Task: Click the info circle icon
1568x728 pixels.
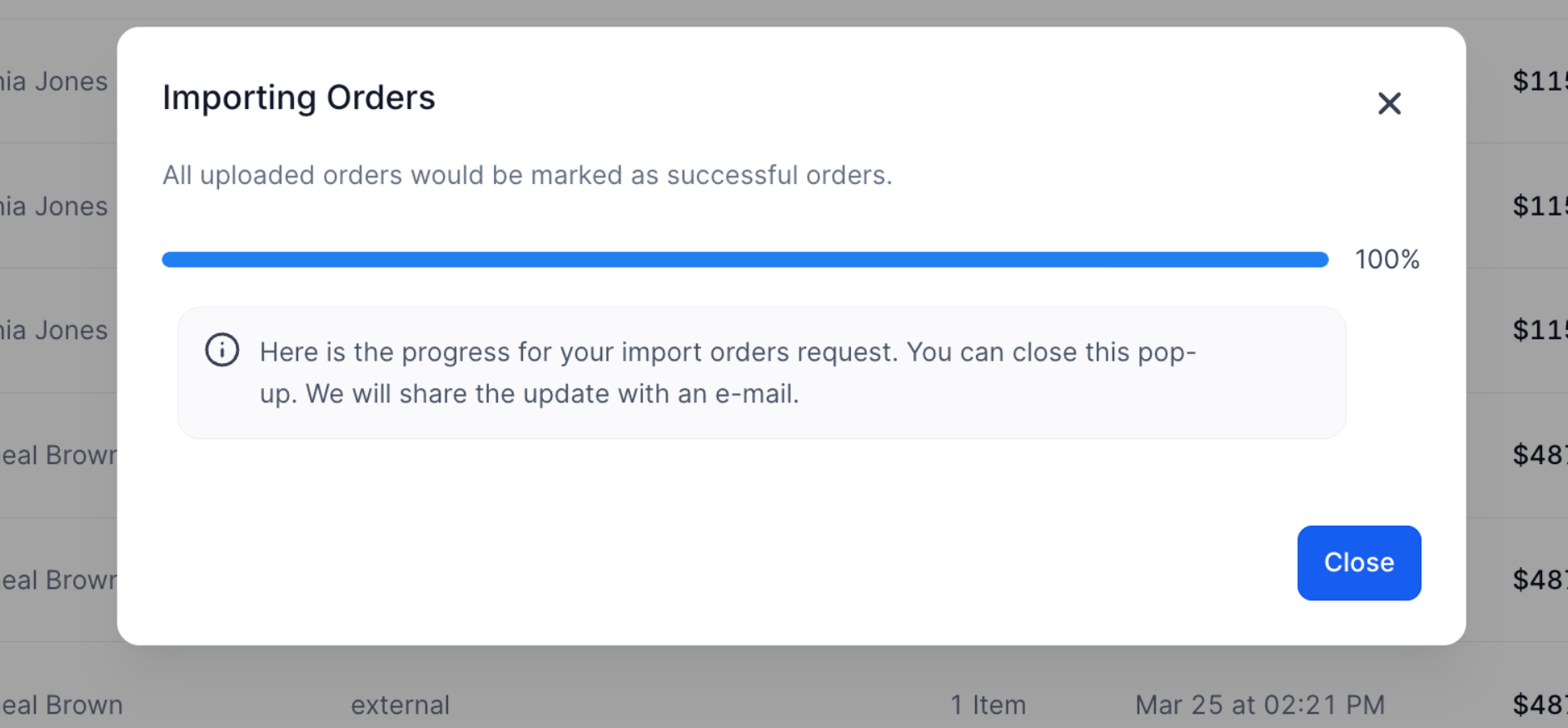Action: (x=222, y=350)
